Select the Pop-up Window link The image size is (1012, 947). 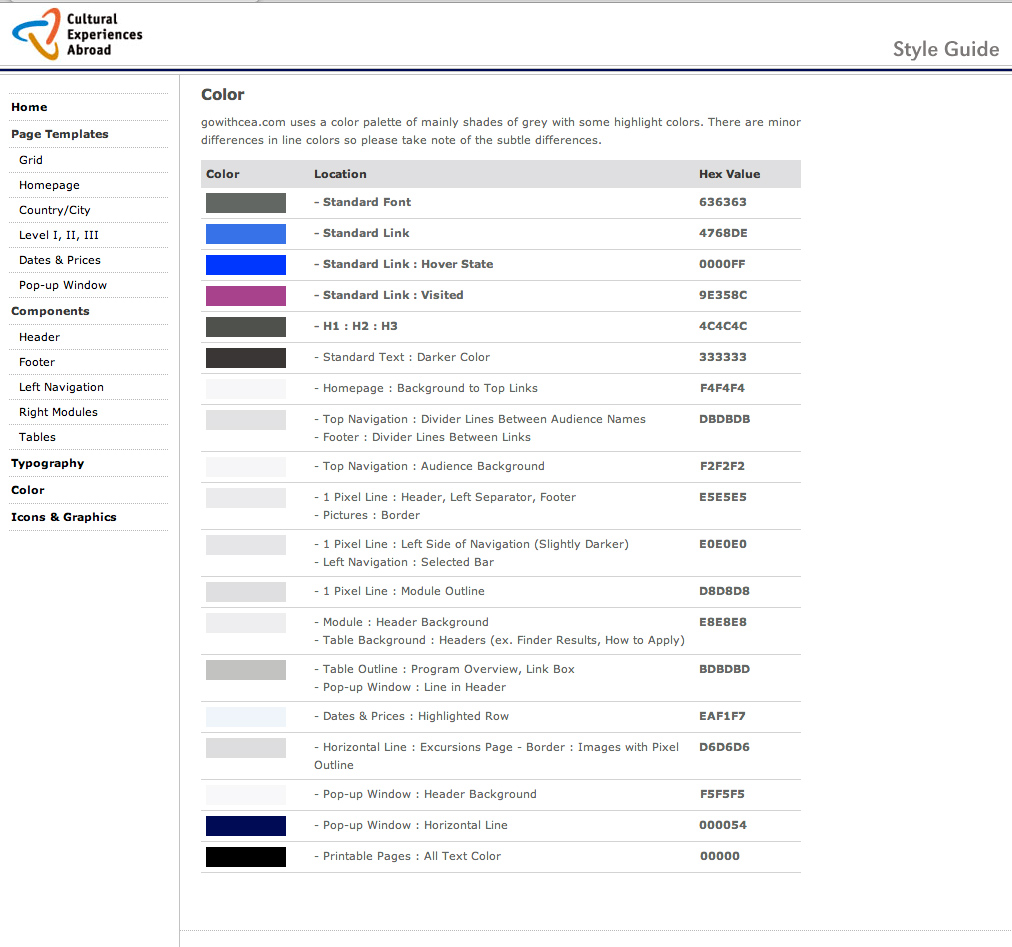pyautogui.click(x=62, y=285)
